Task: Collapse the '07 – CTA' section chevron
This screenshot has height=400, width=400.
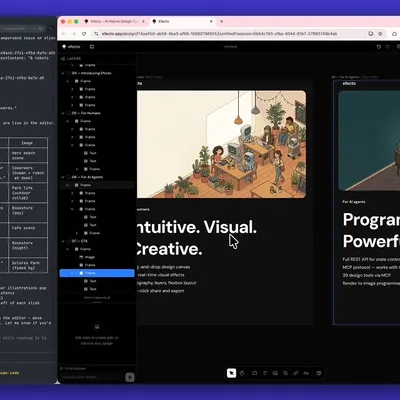Action: 63,241
